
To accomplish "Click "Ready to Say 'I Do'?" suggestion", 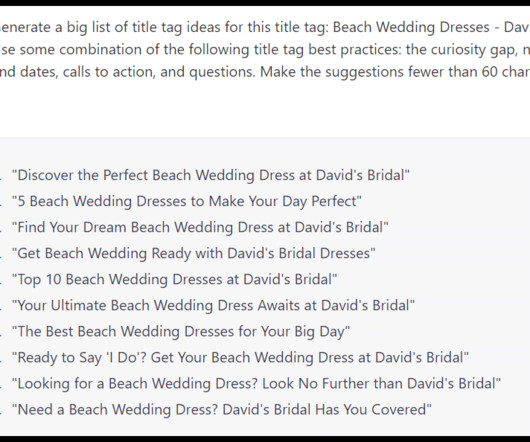I will pos(240,358).
